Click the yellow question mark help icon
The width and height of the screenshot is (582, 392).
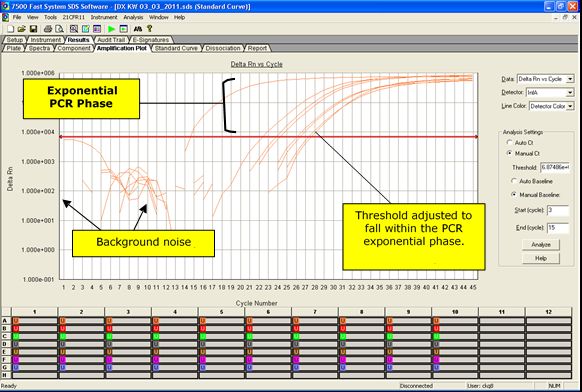point(150,29)
